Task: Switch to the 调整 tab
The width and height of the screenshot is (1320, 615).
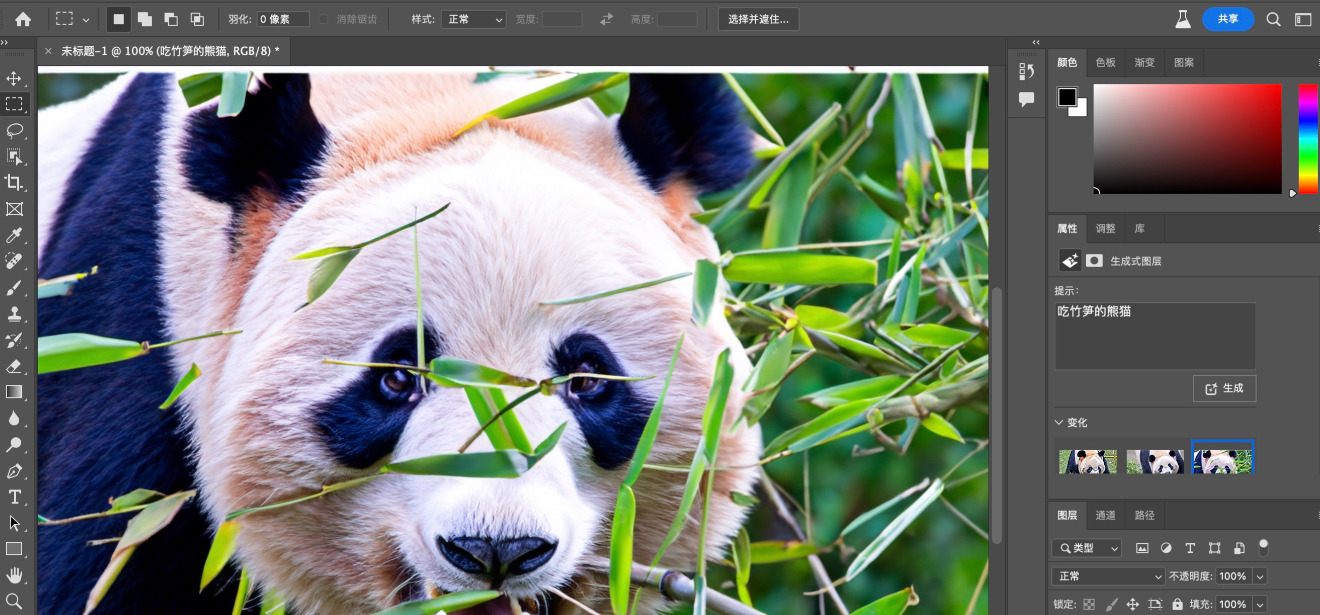Action: pos(1105,228)
